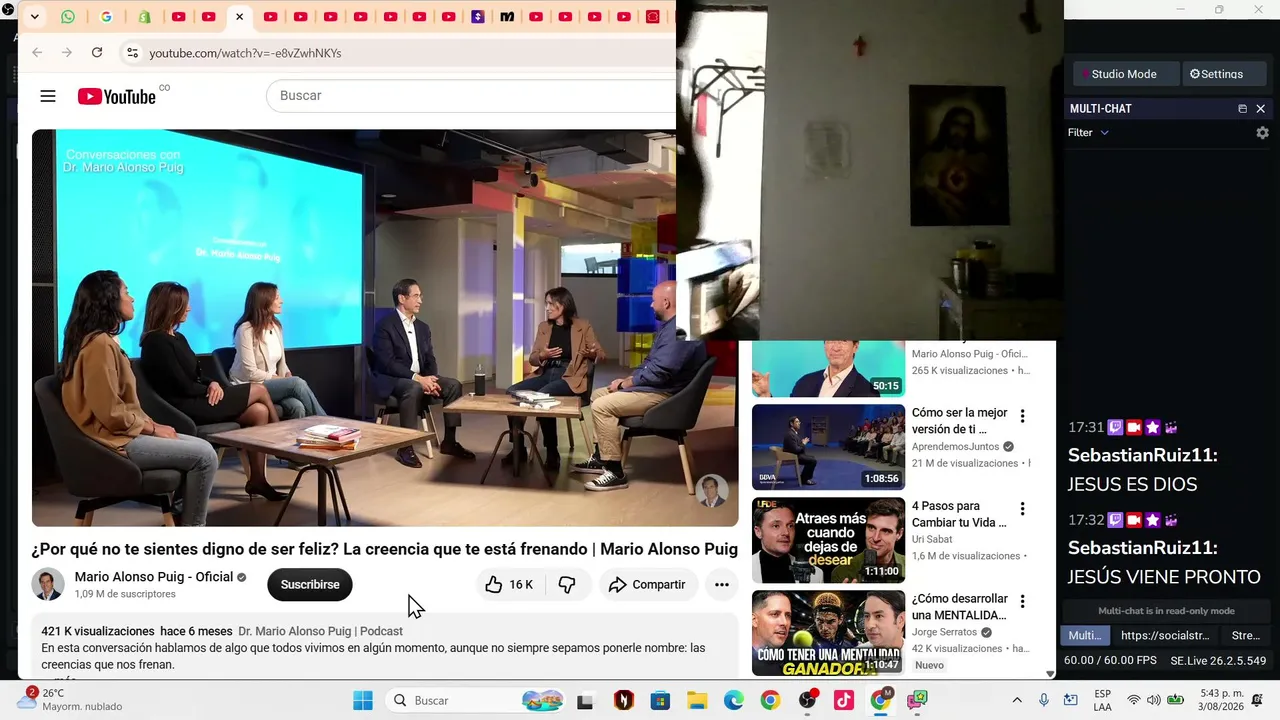Click the 'JESÚS VIENE PRONTO' chat message
The image size is (1280, 720).
tap(1163, 577)
